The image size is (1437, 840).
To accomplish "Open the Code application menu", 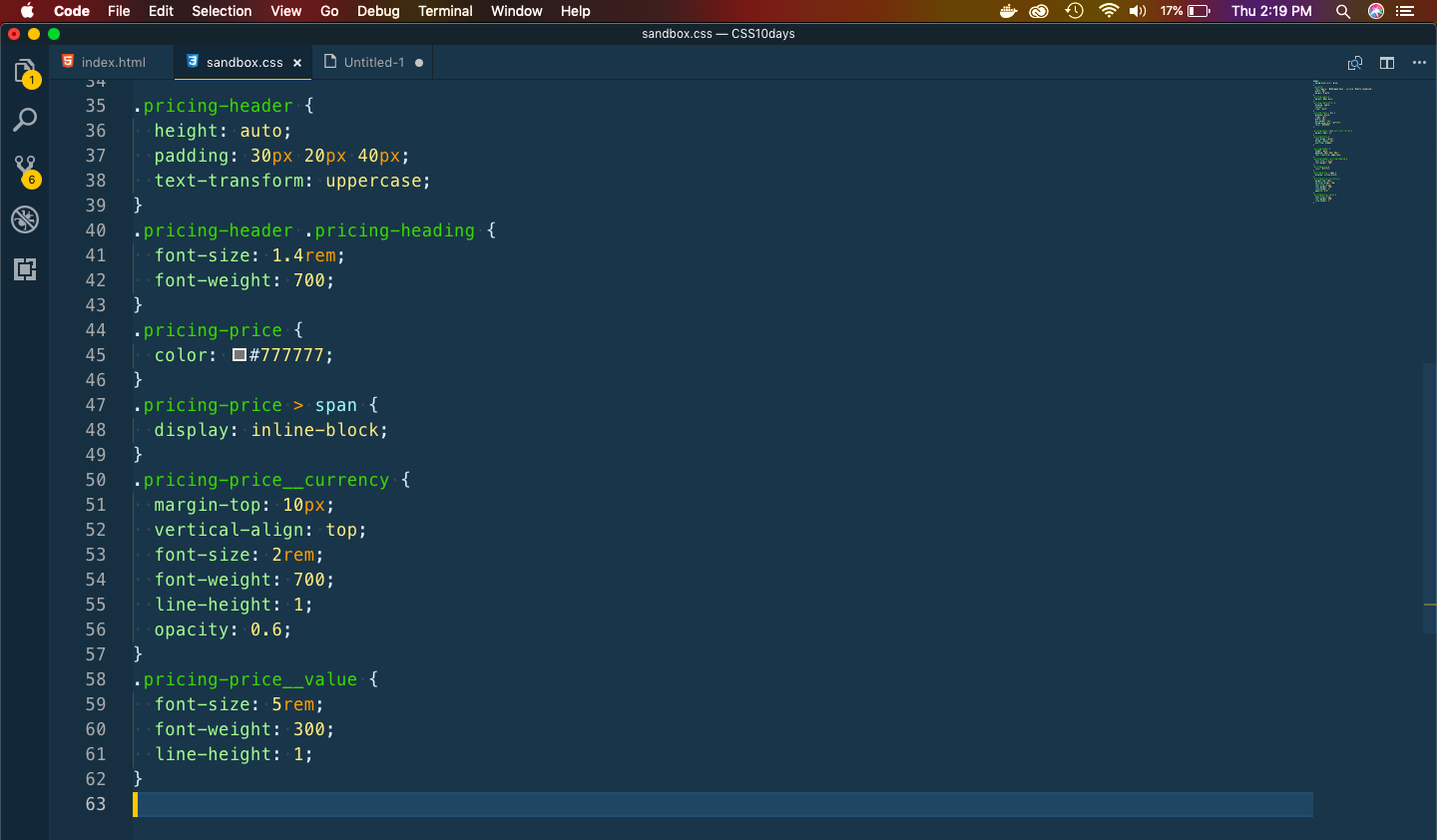I will [72, 11].
